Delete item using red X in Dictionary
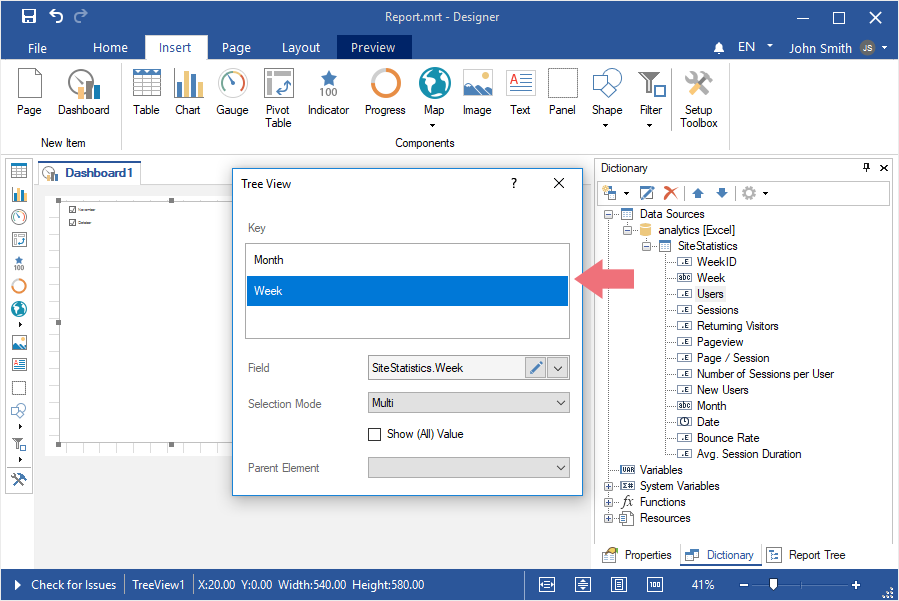 (671, 193)
